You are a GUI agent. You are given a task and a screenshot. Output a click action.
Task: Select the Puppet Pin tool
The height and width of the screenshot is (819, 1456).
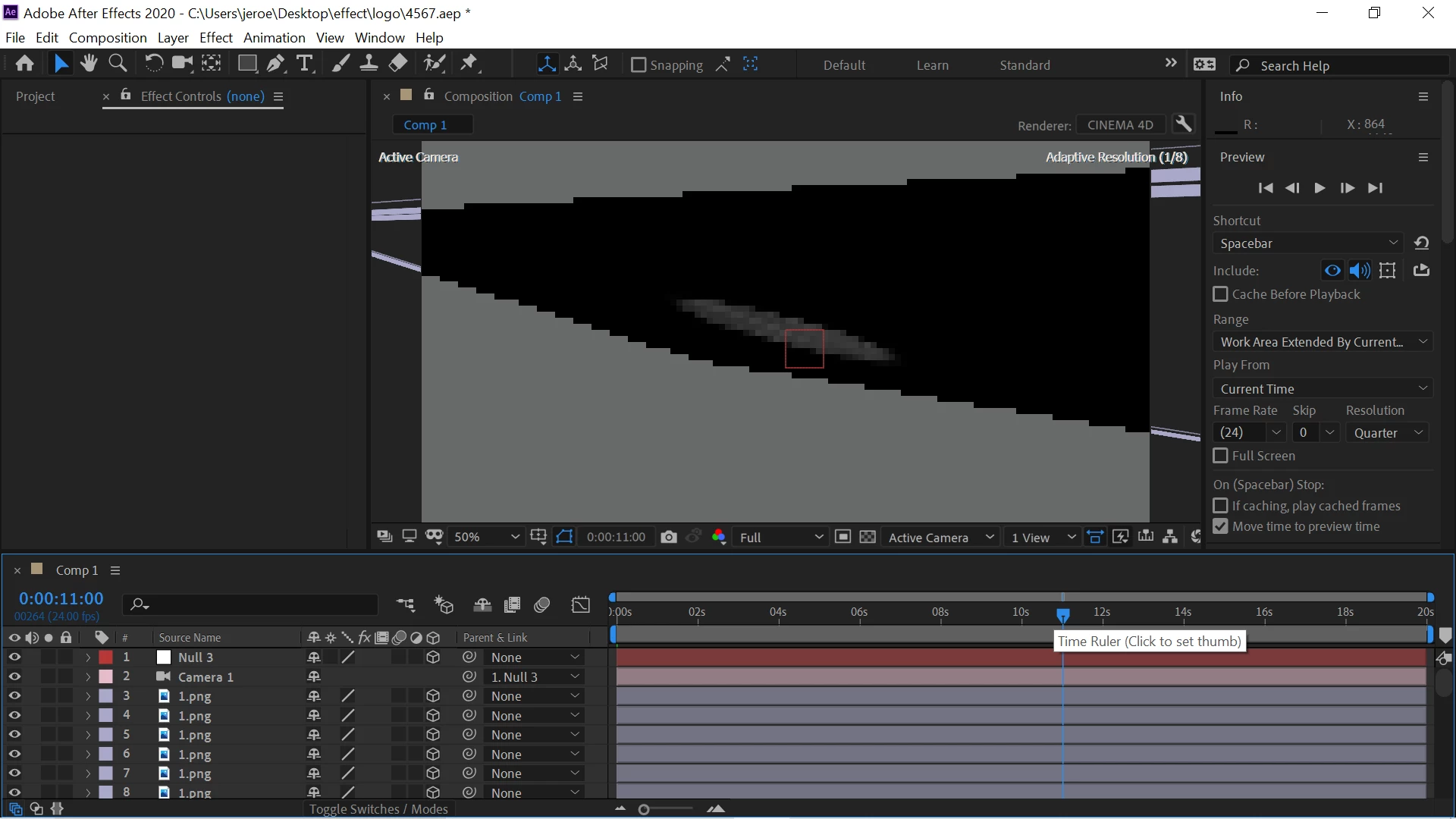click(469, 64)
